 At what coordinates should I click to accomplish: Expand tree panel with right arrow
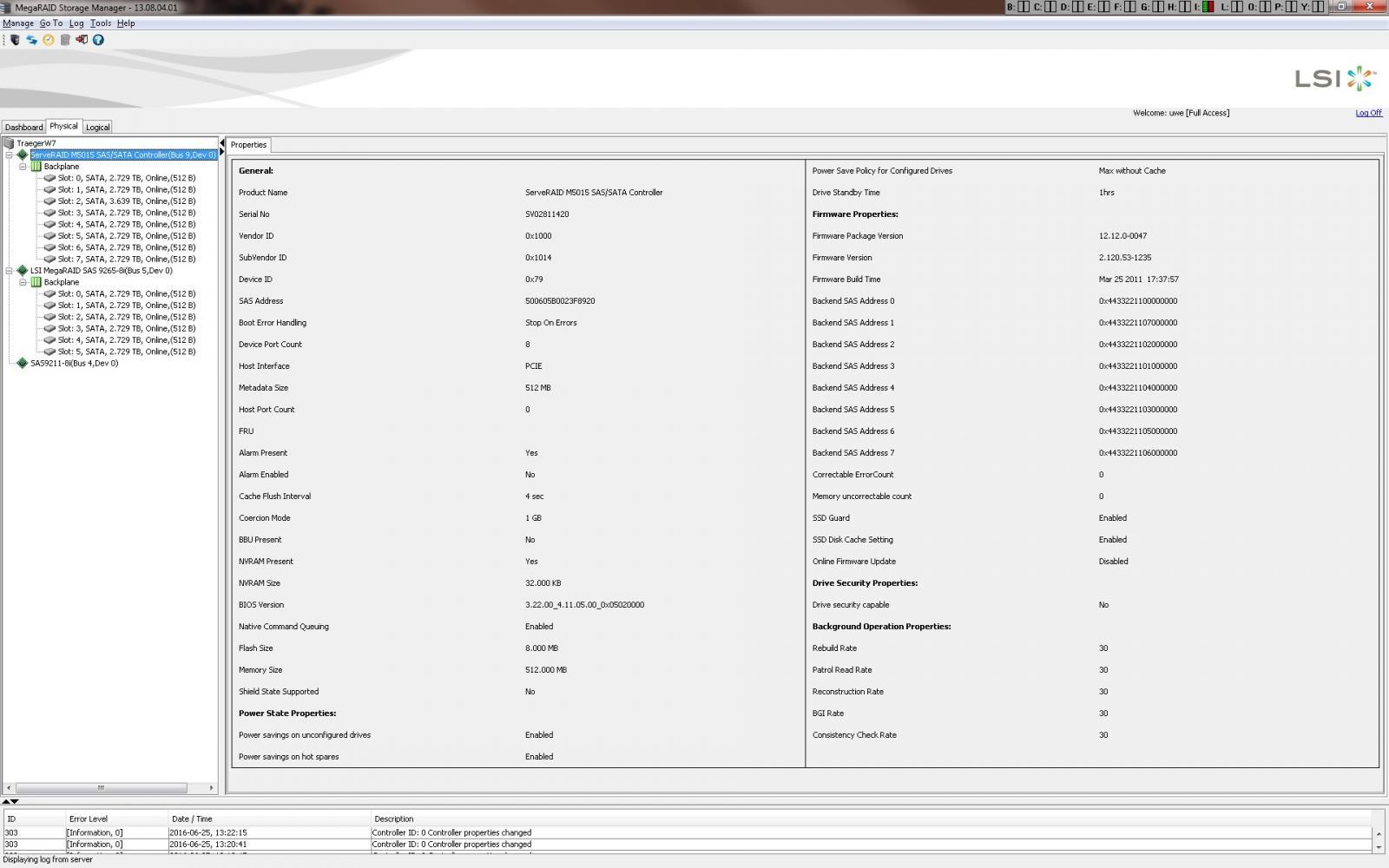[221, 152]
